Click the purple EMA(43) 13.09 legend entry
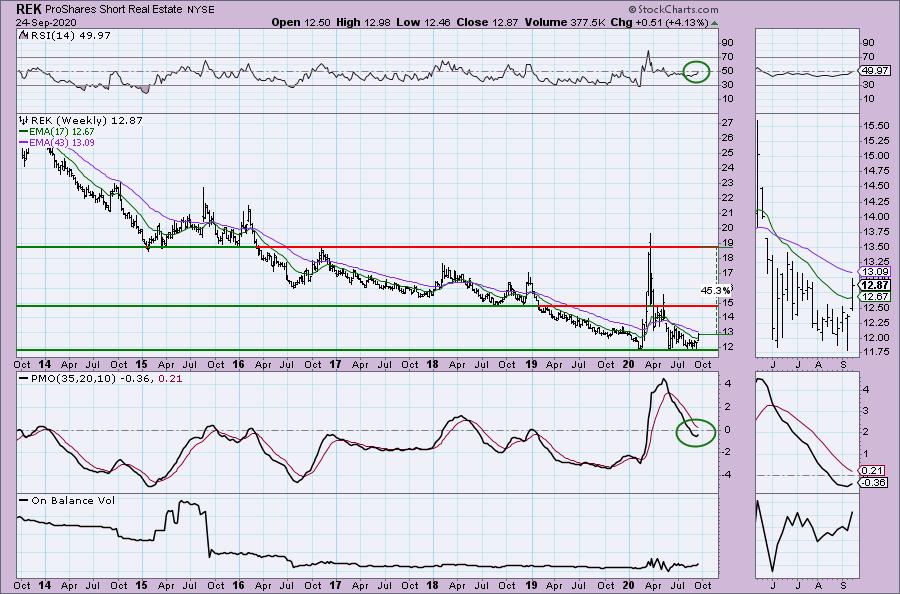Image resolution: width=900 pixels, height=594 pixels. (56, 142)
